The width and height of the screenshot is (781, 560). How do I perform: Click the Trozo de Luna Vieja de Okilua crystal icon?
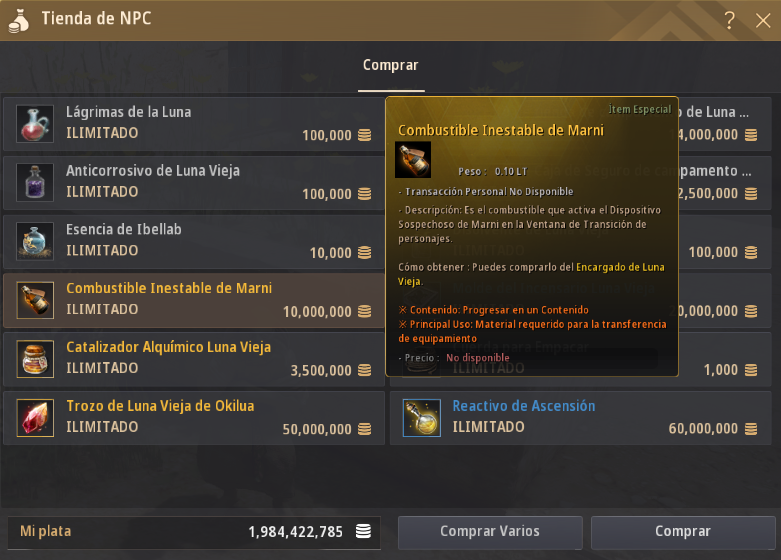[35, 418]
